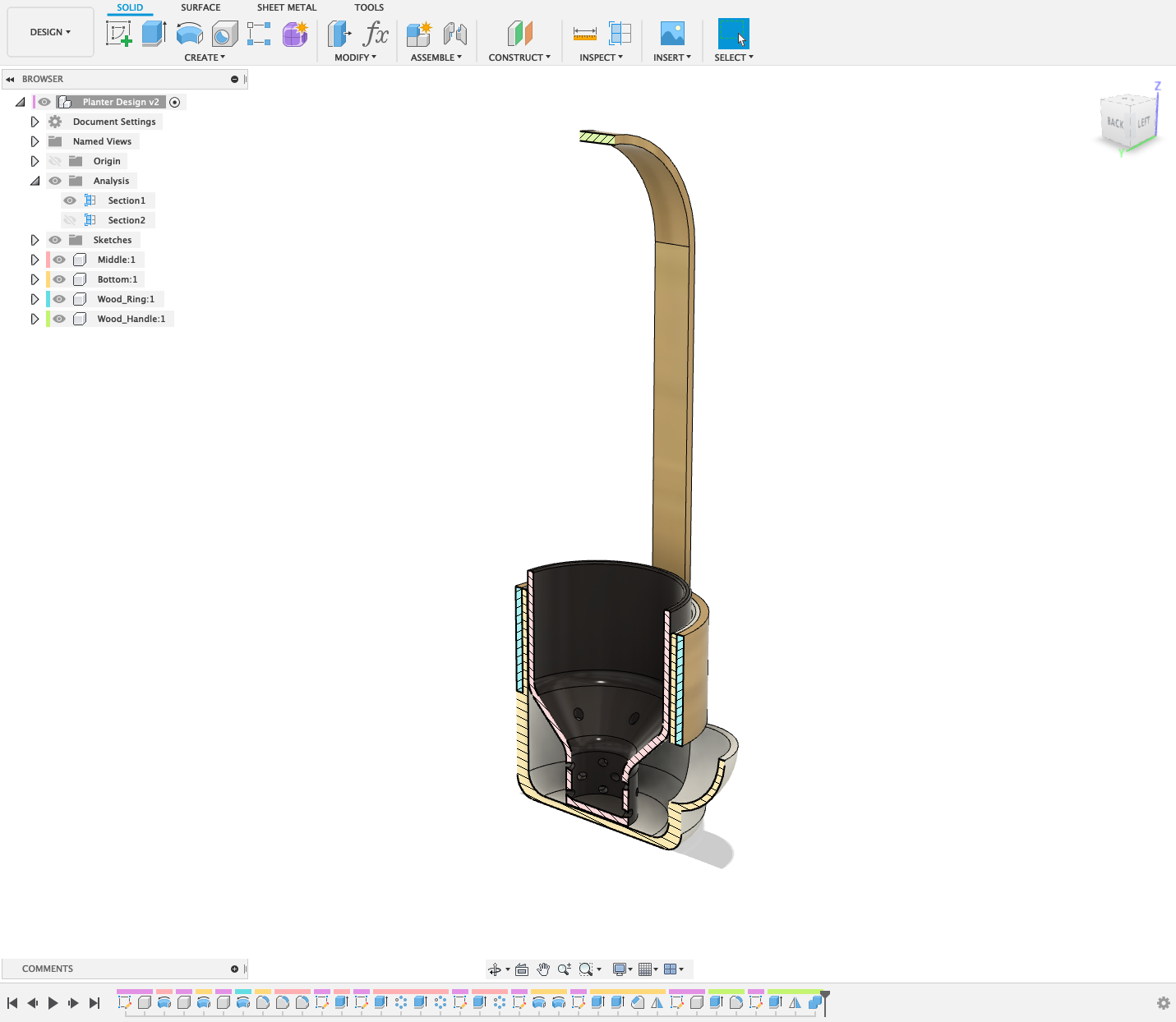Select the Create Sketch tool
Viewport: 1176px width, 1022px height.
point(120,34)
